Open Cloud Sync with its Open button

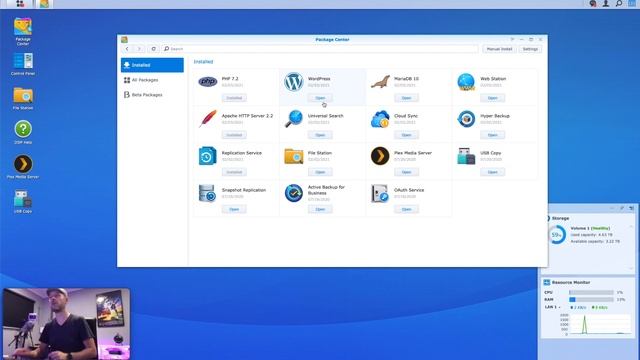[x=407, y=135]
